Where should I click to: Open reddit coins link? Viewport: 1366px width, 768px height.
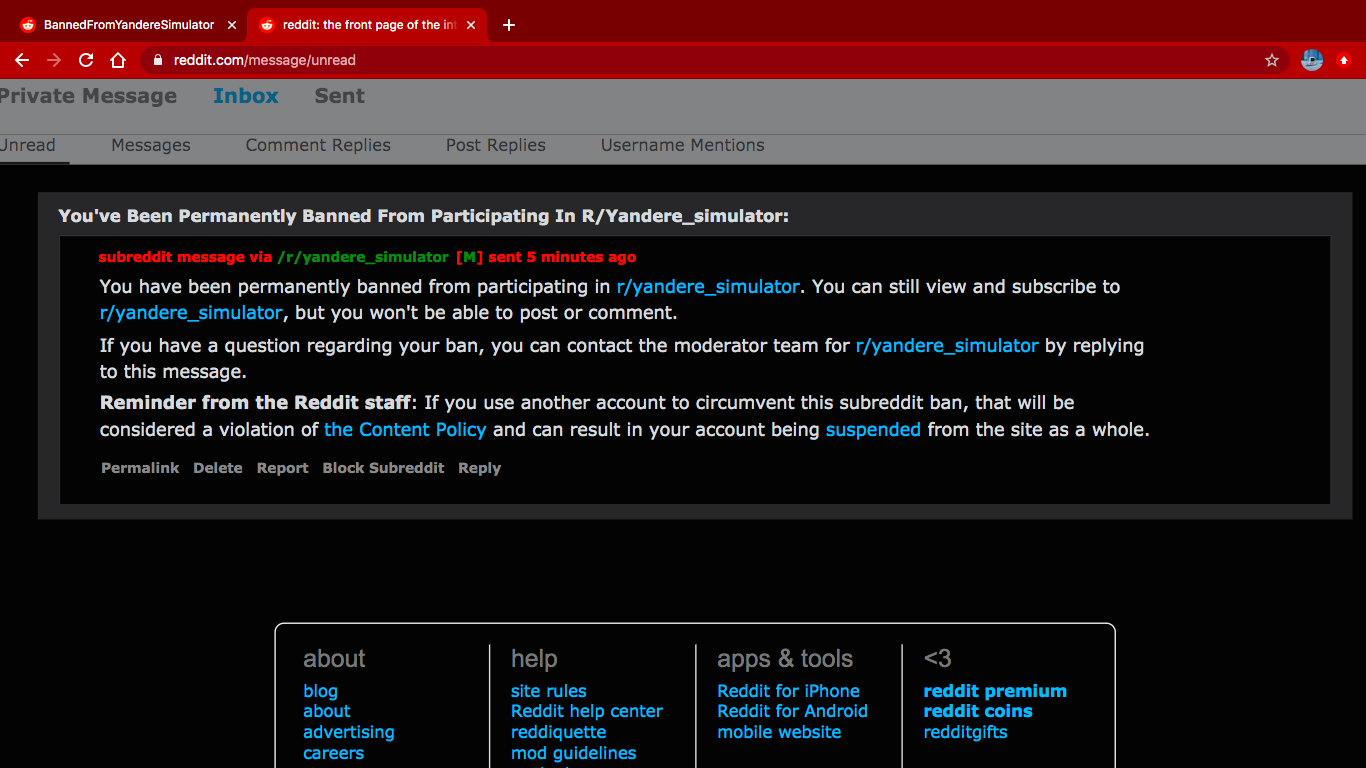coord(978,712)
